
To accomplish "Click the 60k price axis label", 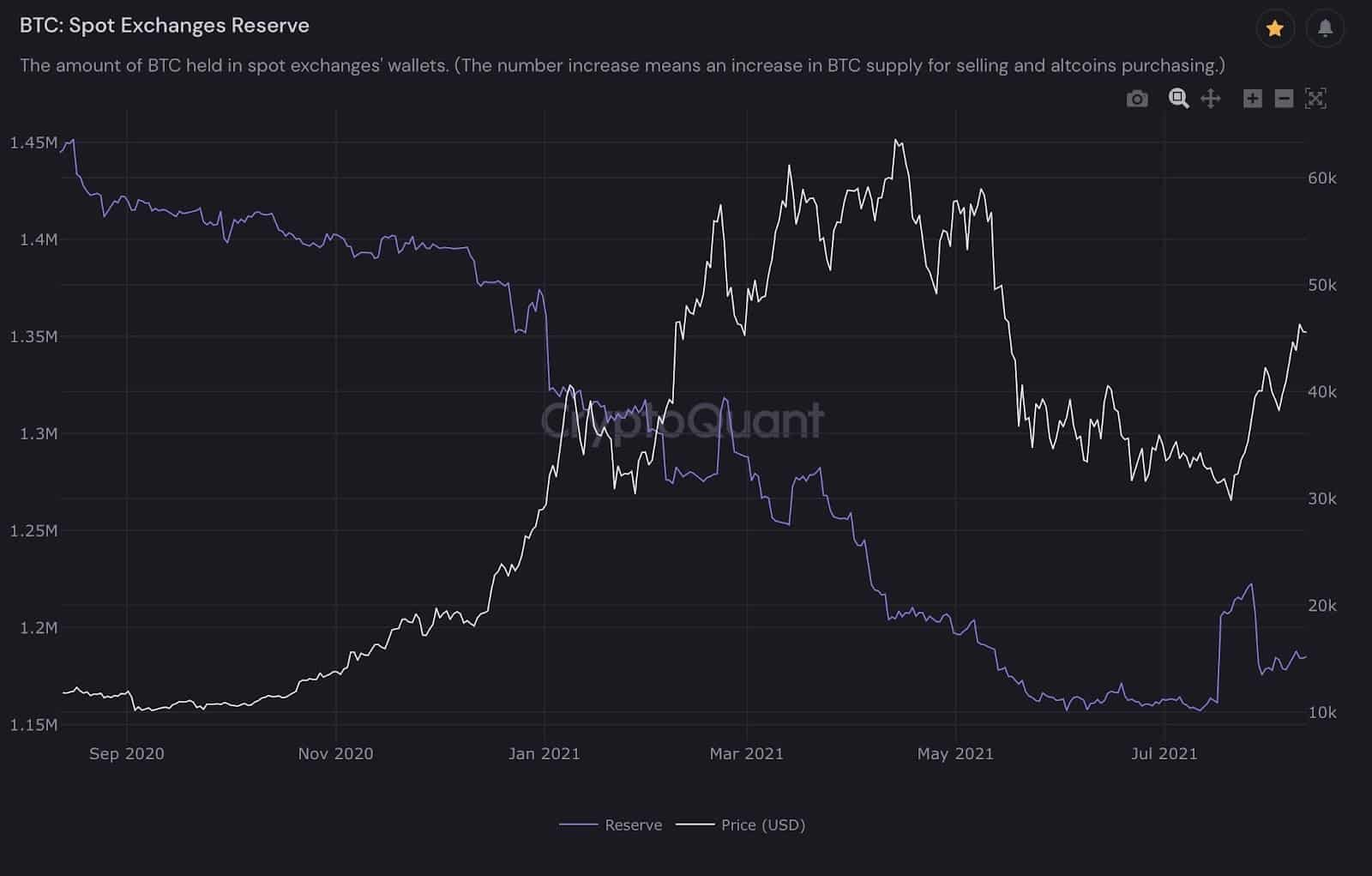I will click(x=1322, y=178).
